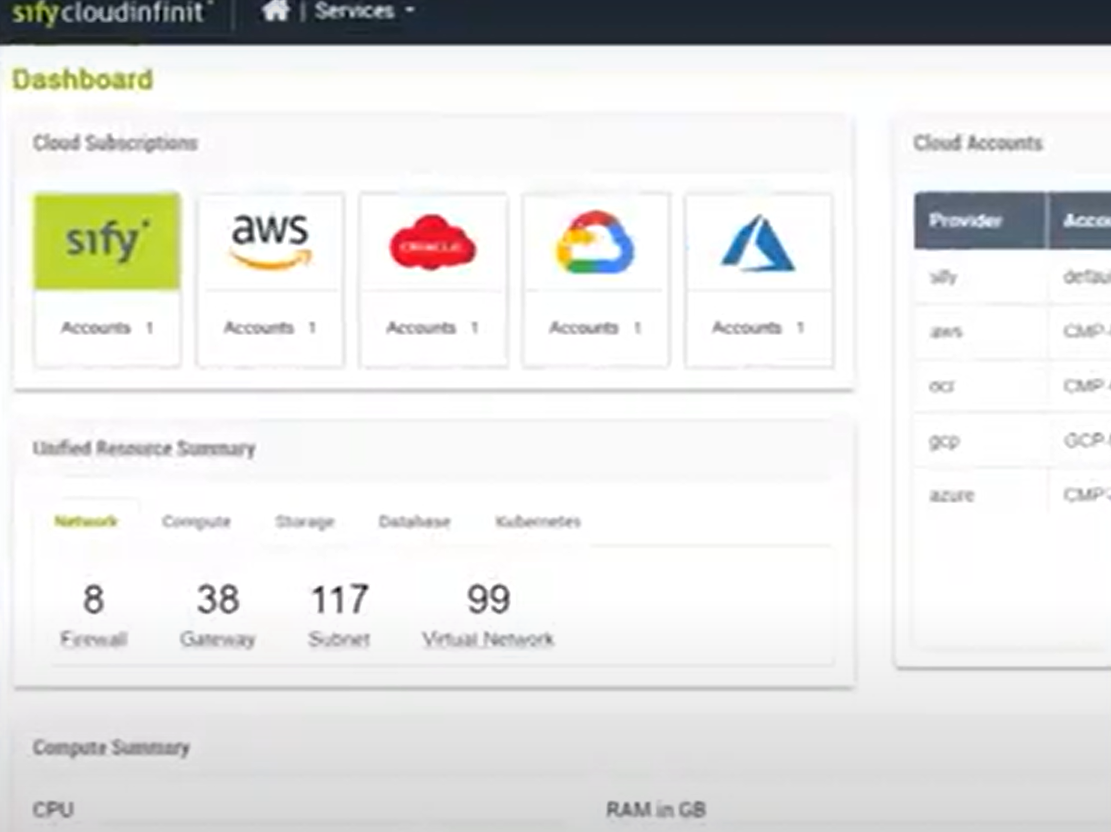This screenshot has height=832, width=1111.
Task: Open the Subnet resources link
Action: [x=339, y=637]
